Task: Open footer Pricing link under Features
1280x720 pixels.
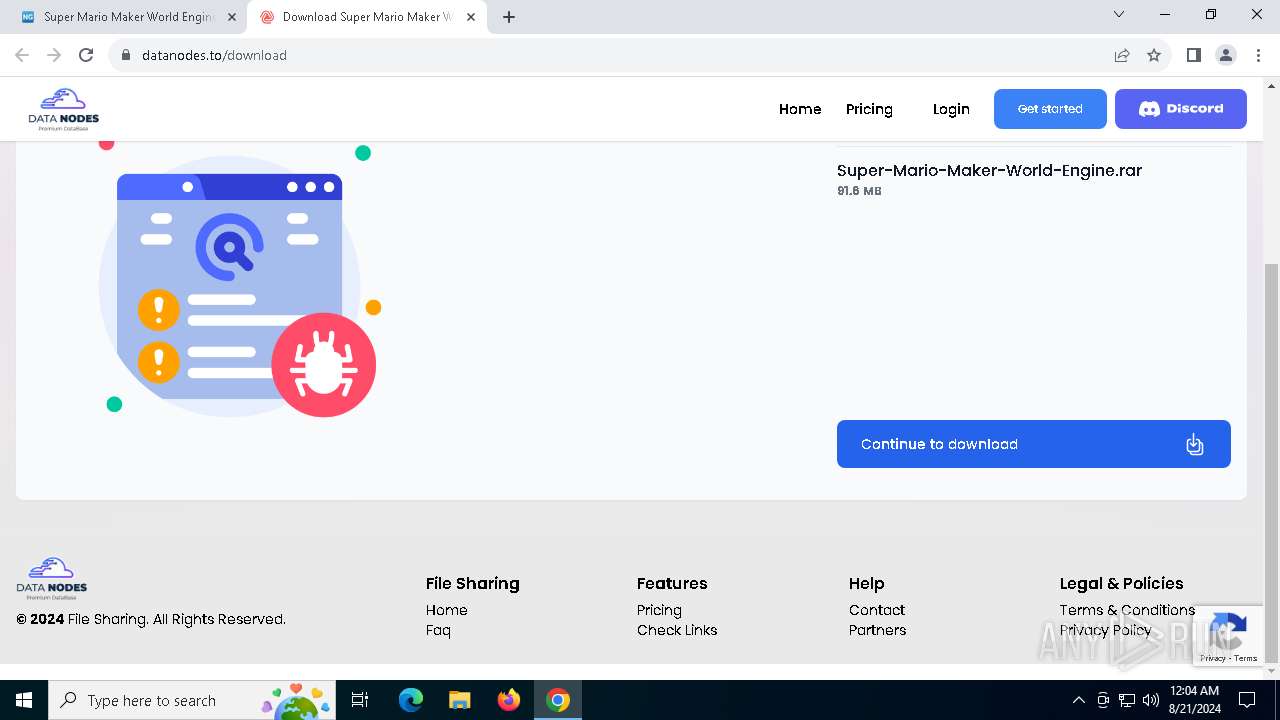Action: click(659, 610)
